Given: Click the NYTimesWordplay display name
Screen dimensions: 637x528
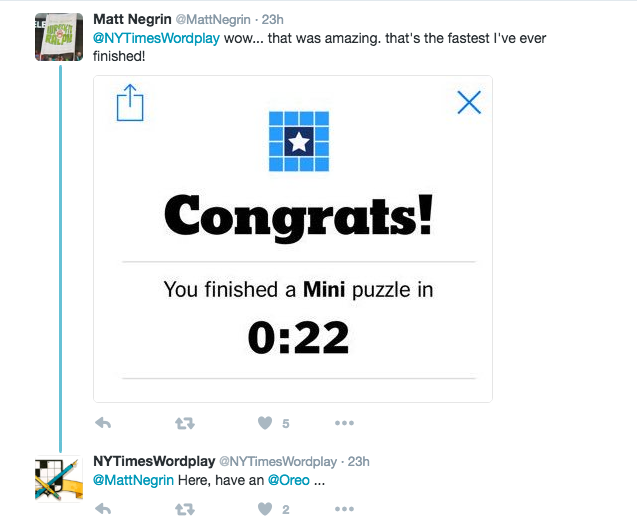Looking at the screenshot, I should (x=153, y=461).
